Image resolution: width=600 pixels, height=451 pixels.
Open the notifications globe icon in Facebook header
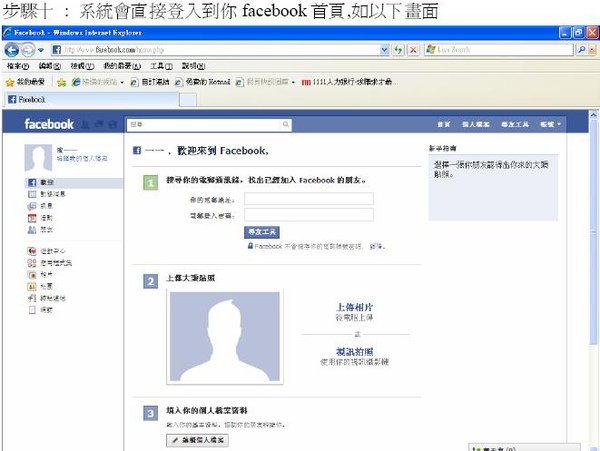click(x=112, y=124)
